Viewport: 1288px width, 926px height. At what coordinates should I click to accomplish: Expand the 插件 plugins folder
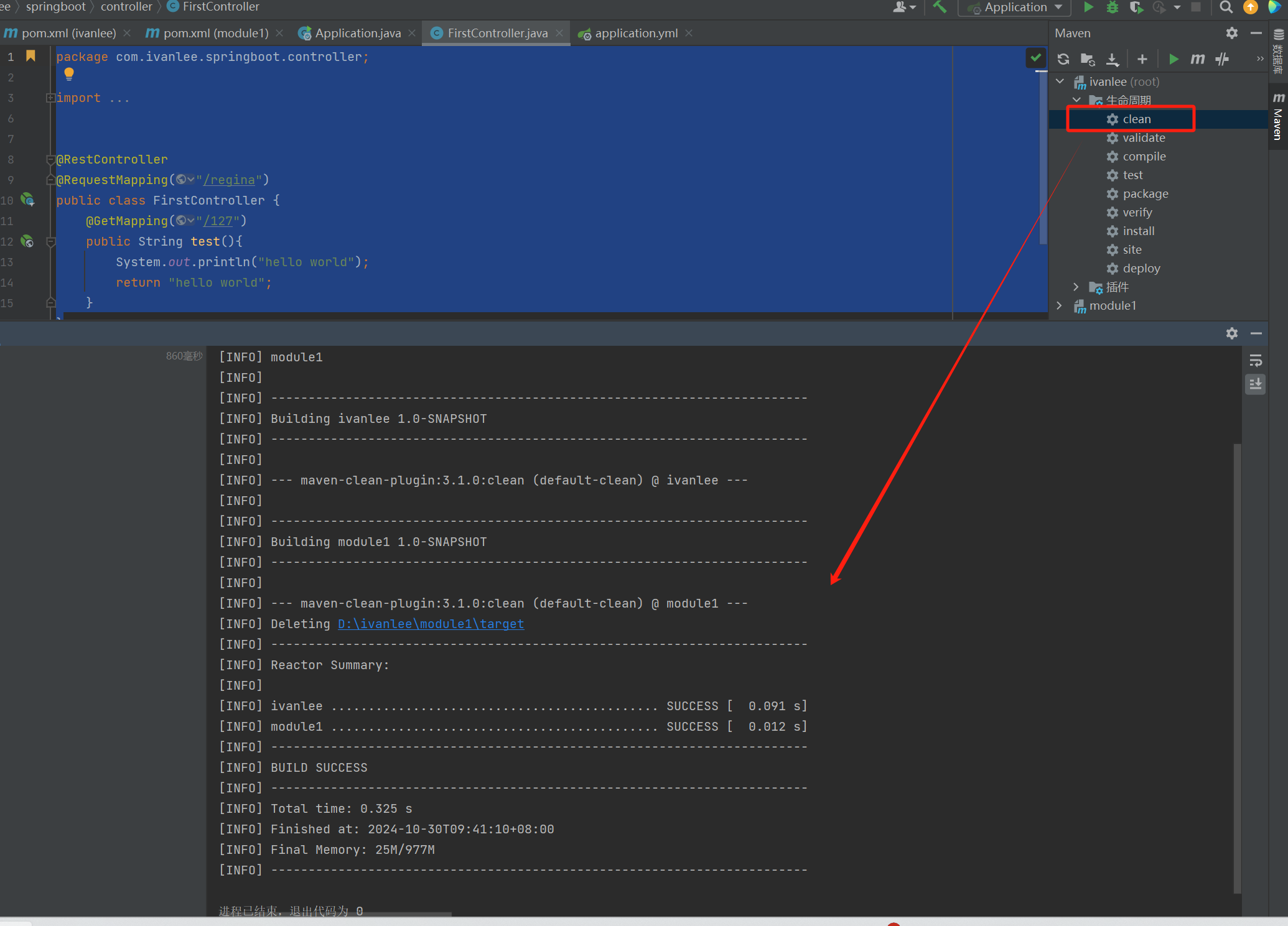click(x=1076, y=287)
